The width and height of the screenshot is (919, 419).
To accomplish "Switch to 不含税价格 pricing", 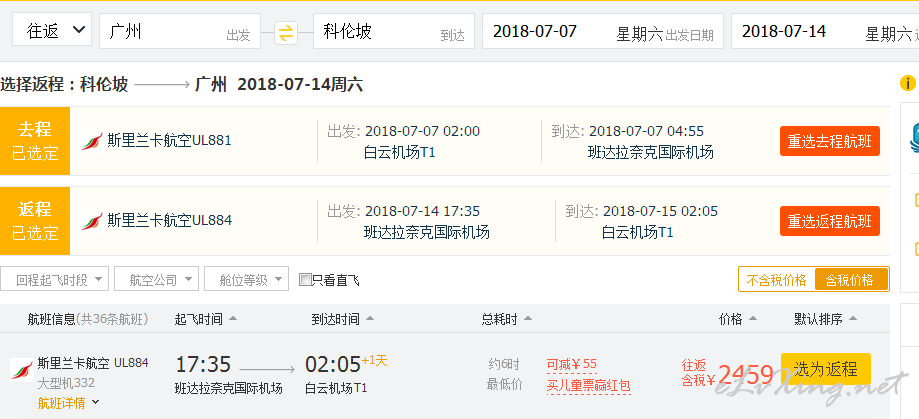I will 777,280.
